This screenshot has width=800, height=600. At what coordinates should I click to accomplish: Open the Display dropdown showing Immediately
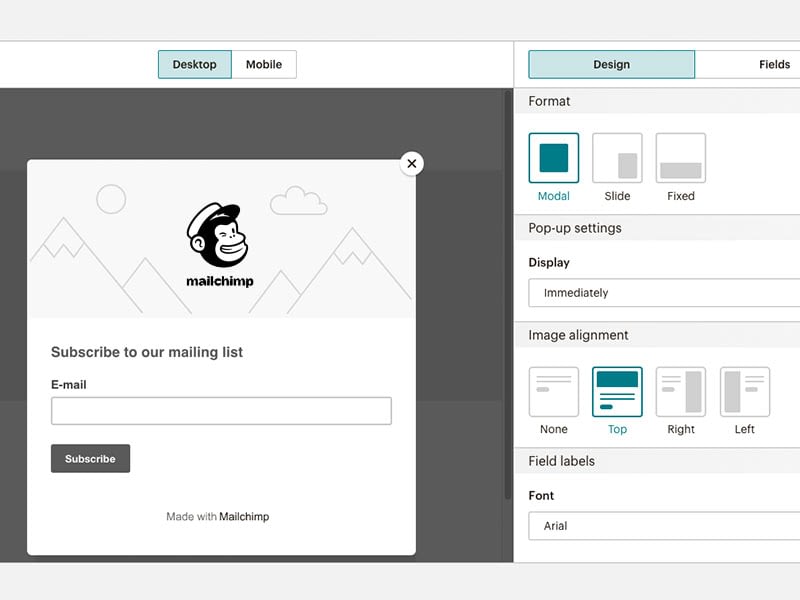(x=664, y=292)
